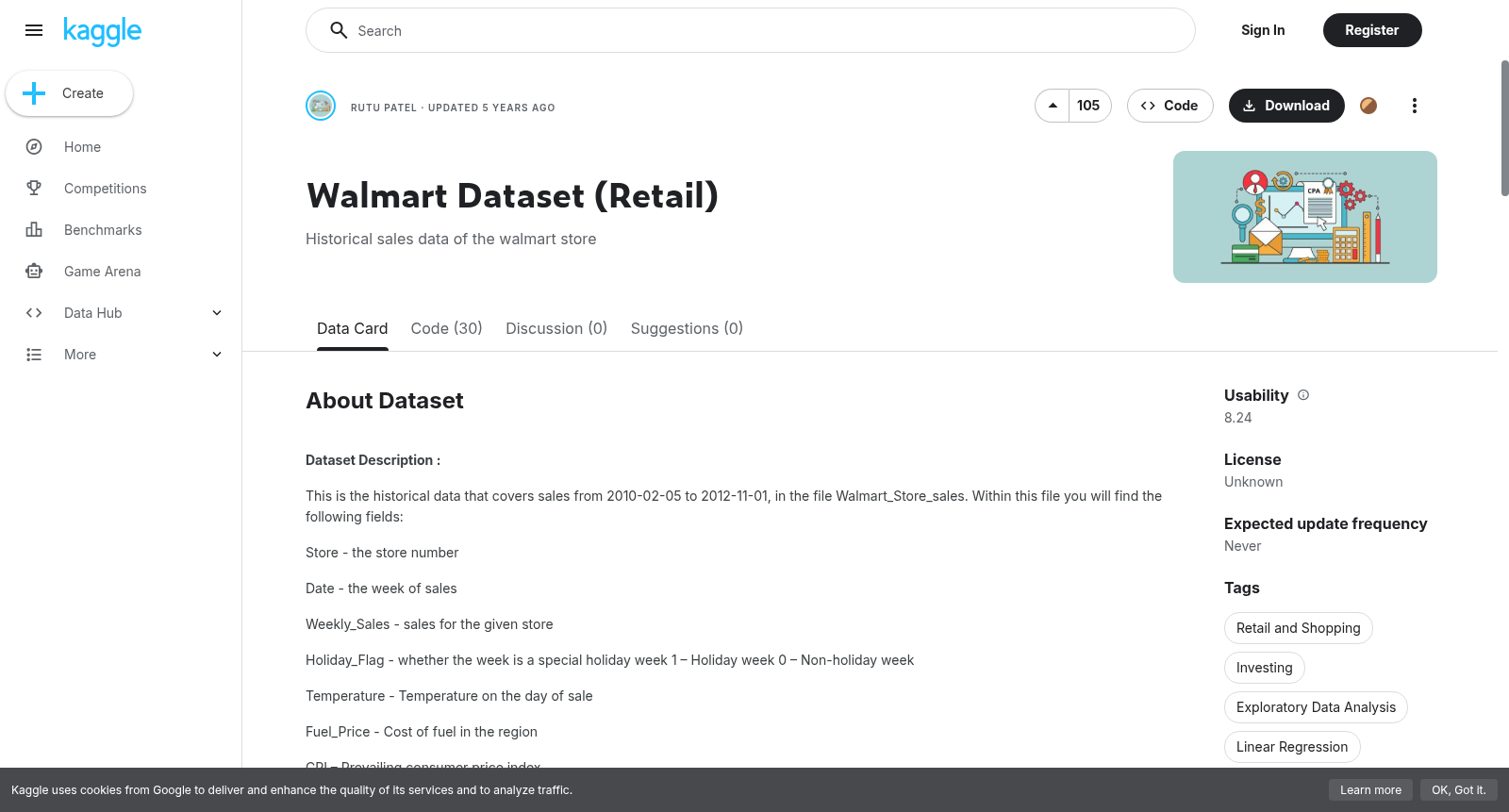Click the bronze medal badge icon
The height and width of the screenshot is (812, 1509).
tap(1368, 106)
